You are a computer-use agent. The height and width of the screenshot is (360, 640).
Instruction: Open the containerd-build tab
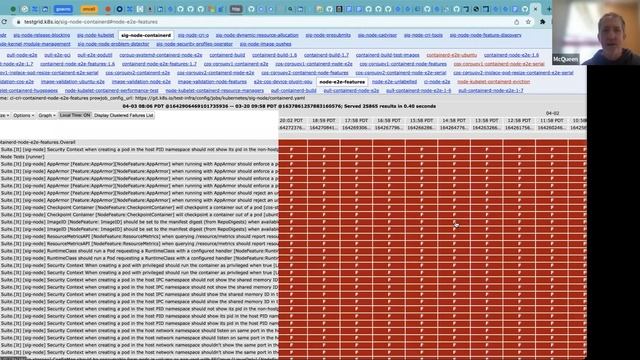pyautogui.click(x=227, y=55)
